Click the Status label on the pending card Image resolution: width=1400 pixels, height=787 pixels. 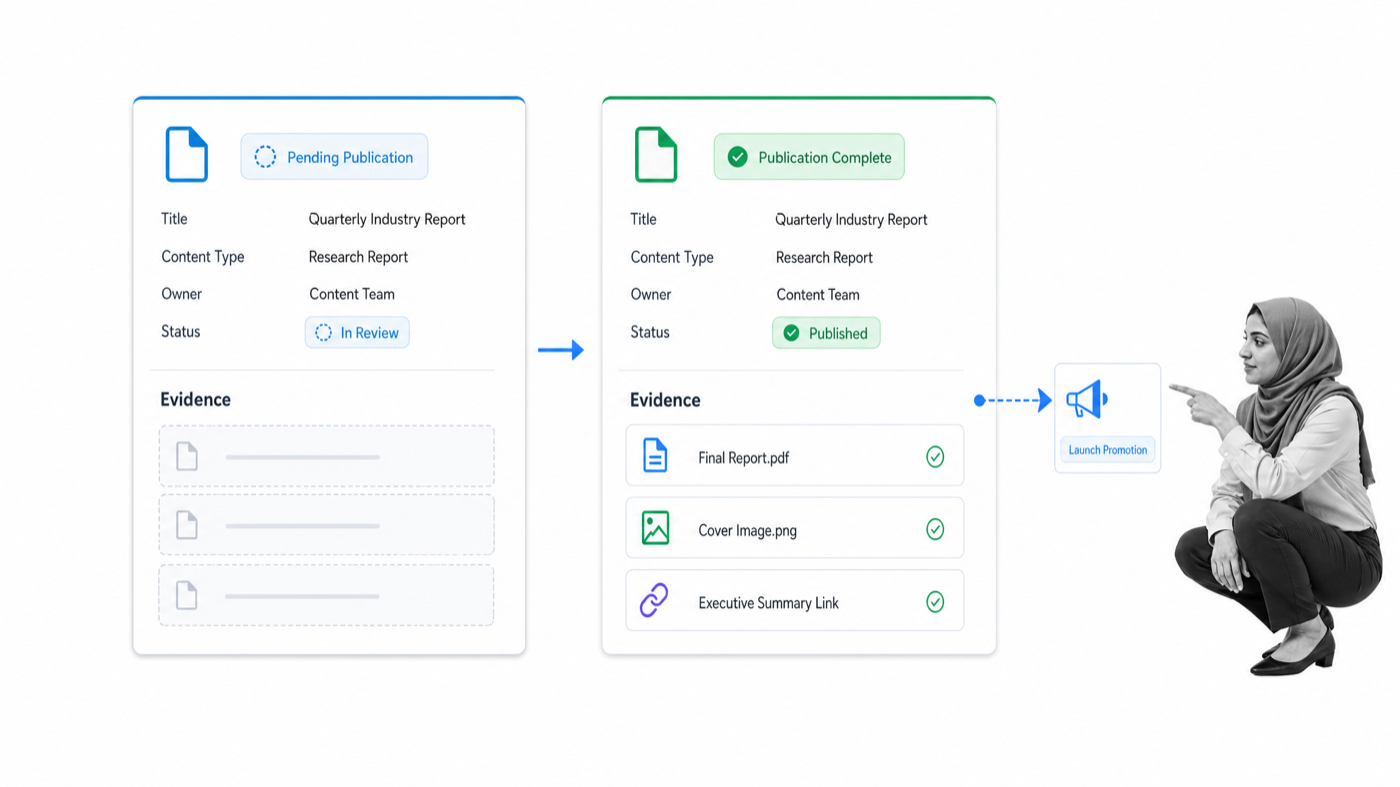point(181,332)
